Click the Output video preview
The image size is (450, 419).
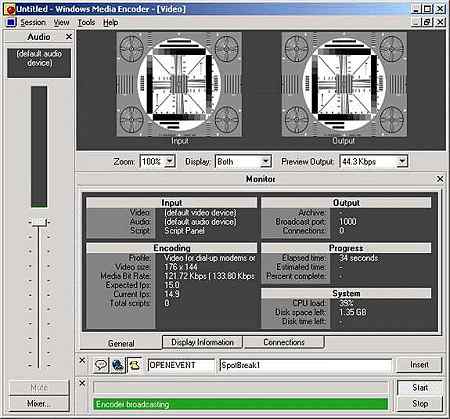coord(344,84)
